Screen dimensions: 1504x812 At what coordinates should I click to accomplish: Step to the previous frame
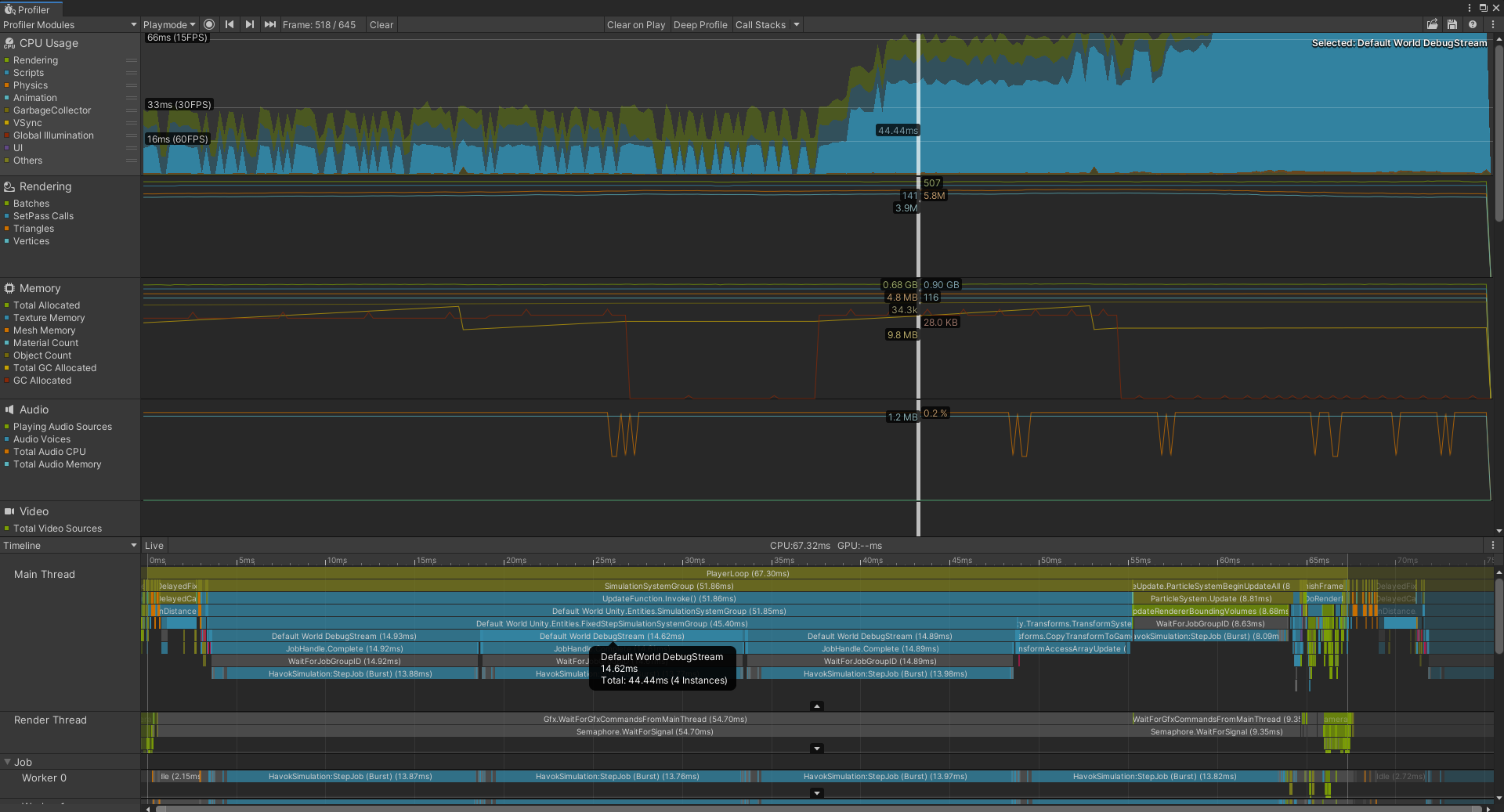tap(230, 24)
